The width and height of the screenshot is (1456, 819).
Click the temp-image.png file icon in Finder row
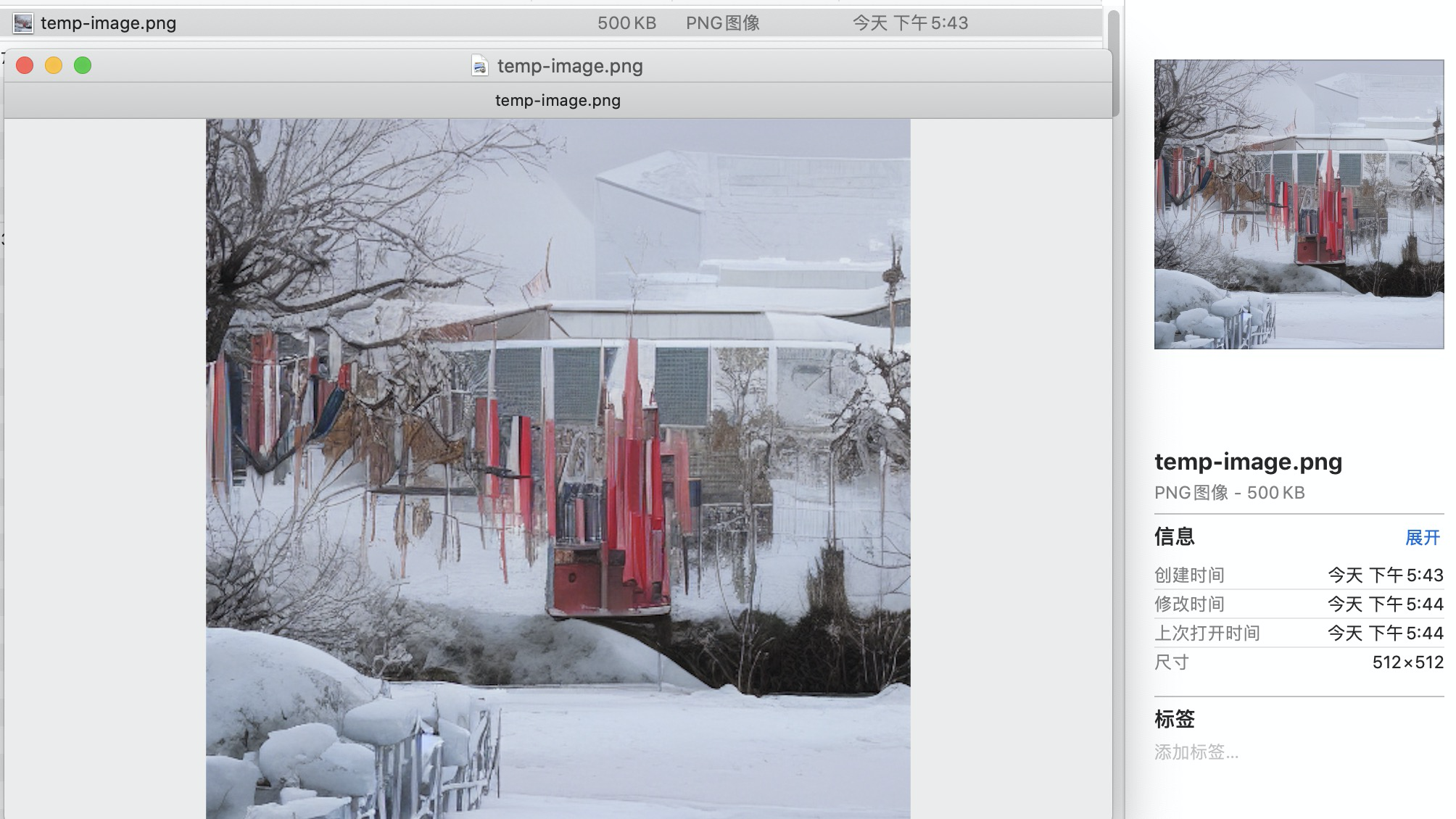23,23
